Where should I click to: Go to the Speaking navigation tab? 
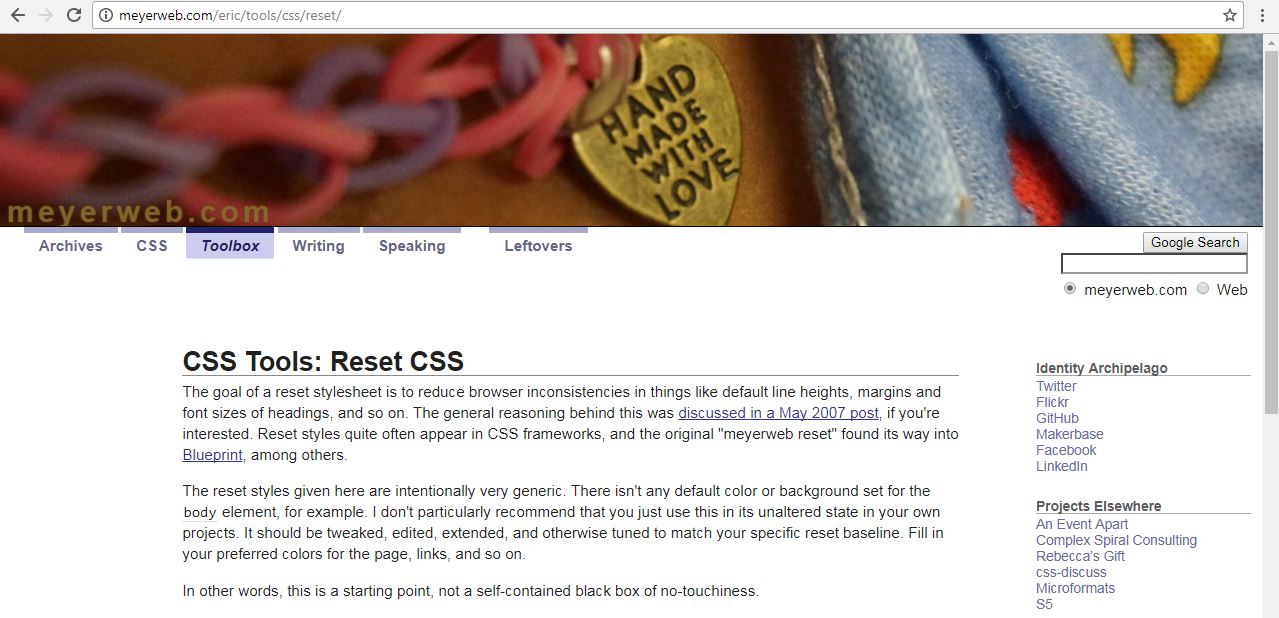pos(412,244)
